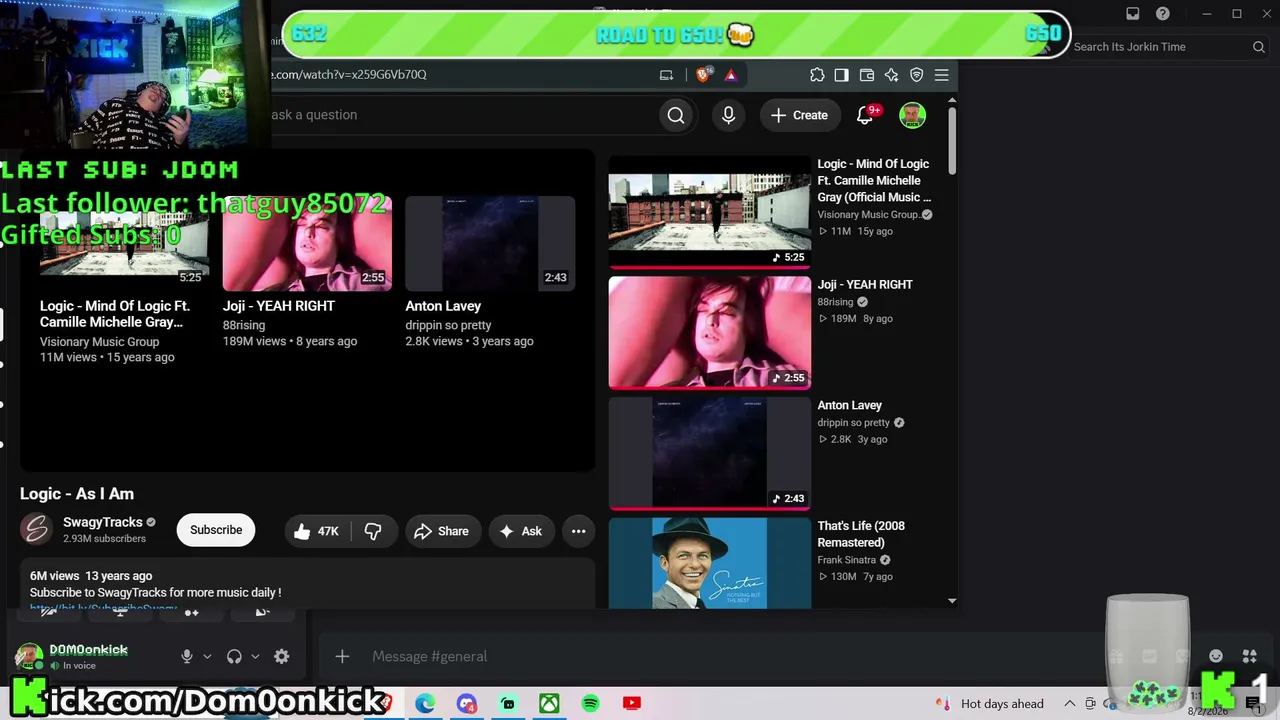The width and height of the screenshot is (1280, 720).
Task: Toggle the browser sidebar panel icon
Action: pyautogui.click(x=842, y=75)
